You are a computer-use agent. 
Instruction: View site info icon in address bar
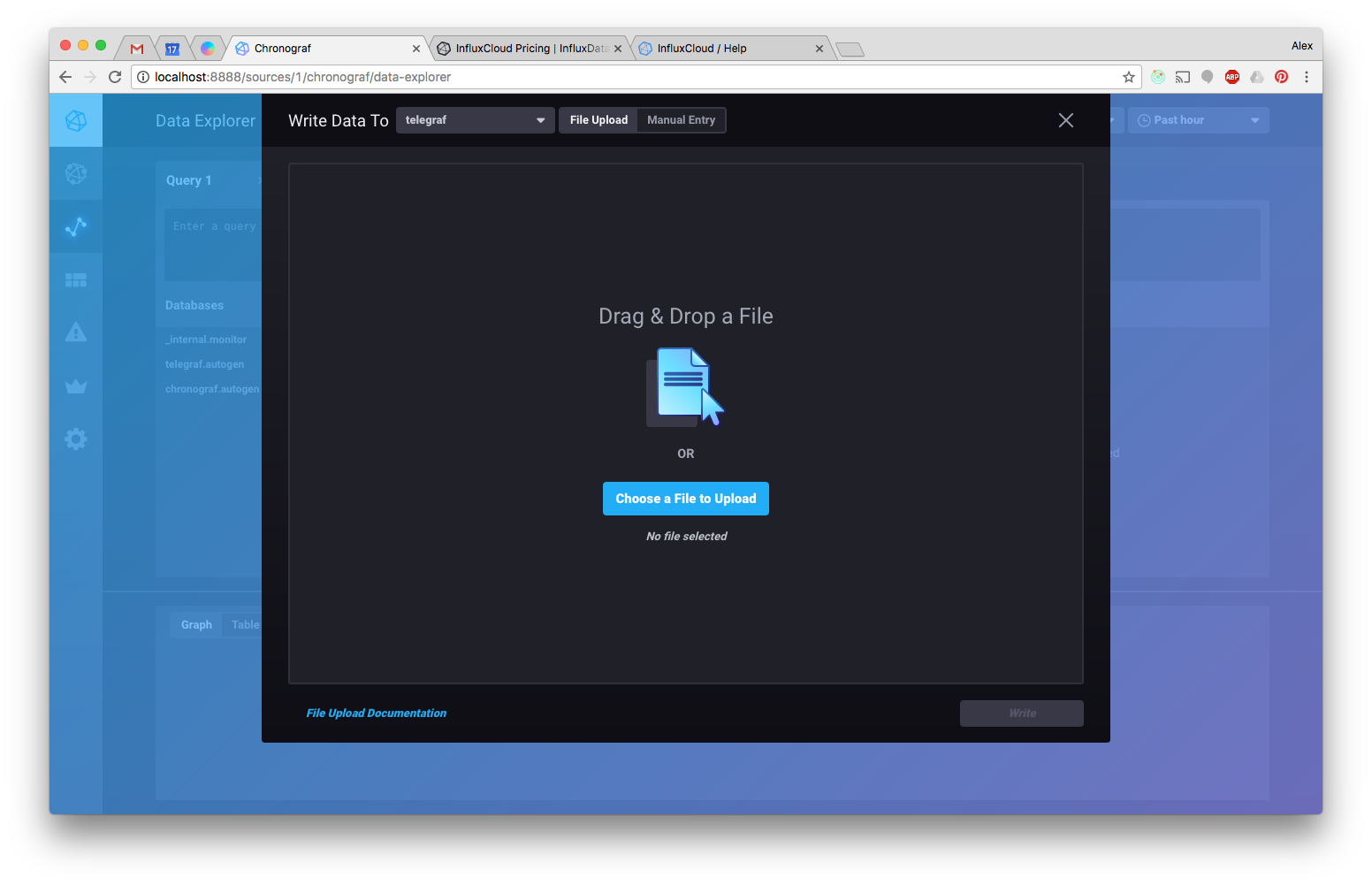[x=143, y=77]
